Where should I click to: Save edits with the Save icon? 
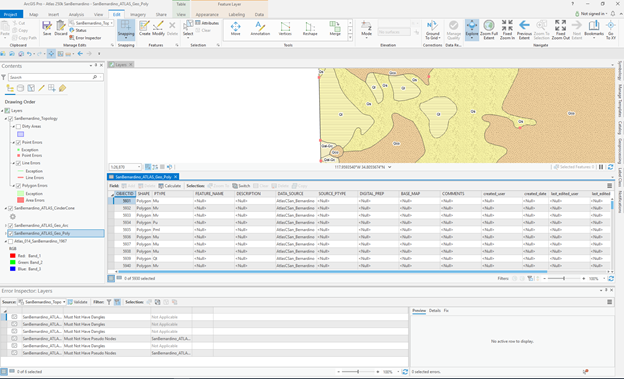47,28
